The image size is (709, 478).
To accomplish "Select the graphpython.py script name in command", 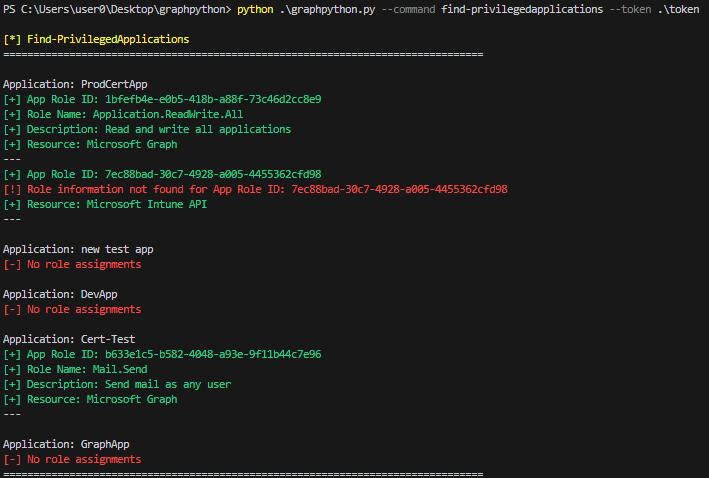I will click(326, 10).
